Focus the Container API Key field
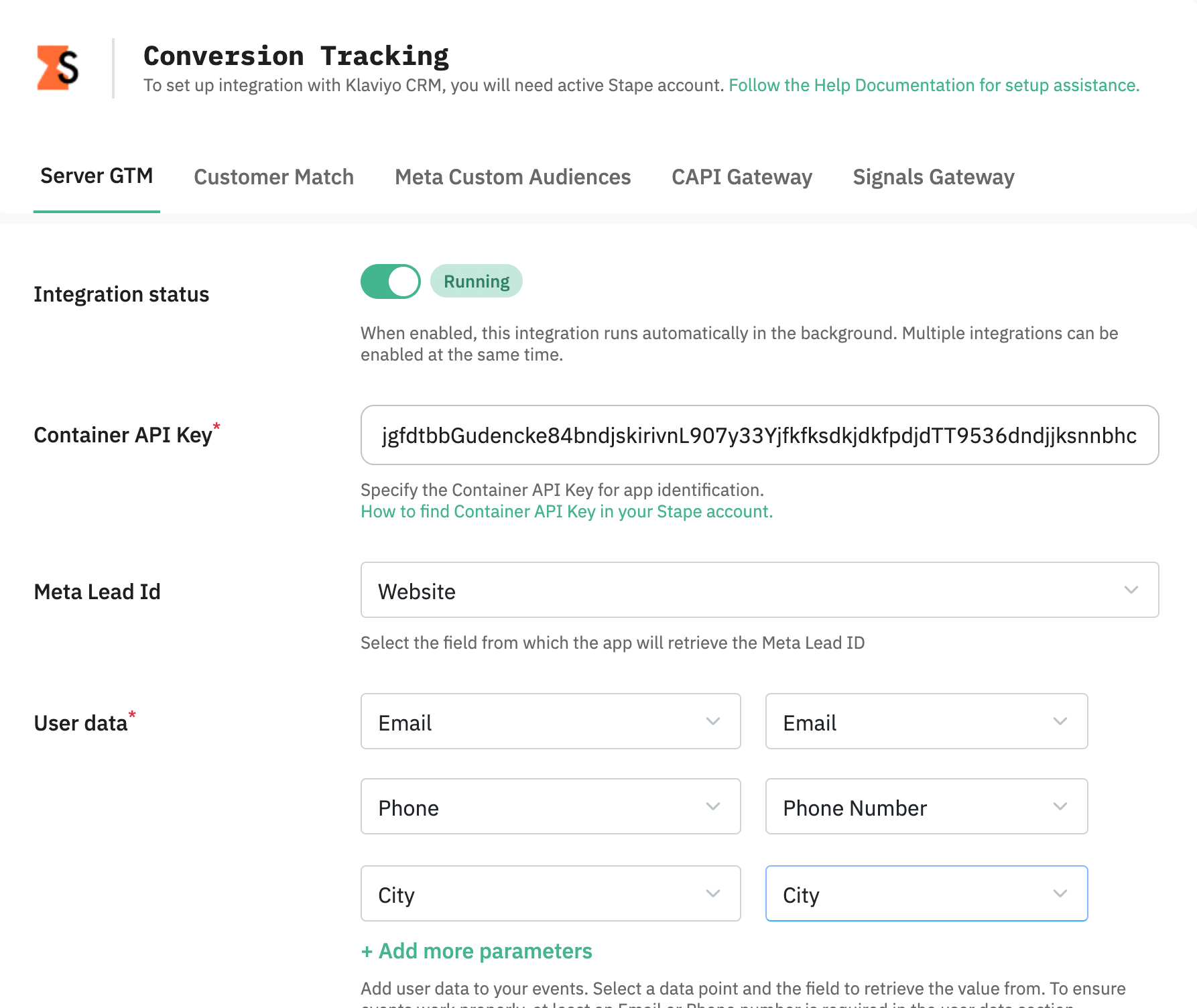This screenshot has width=1197, height=1008. point(760,435)
